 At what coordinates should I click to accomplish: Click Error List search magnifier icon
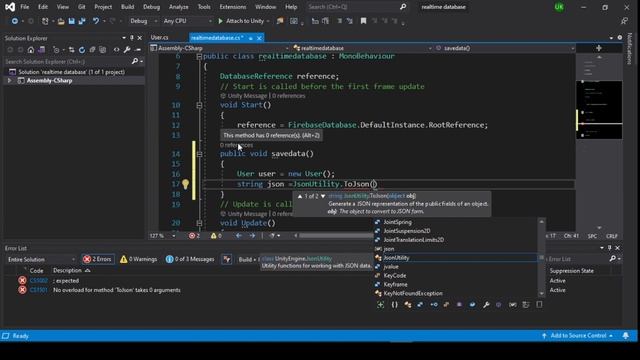613,259
